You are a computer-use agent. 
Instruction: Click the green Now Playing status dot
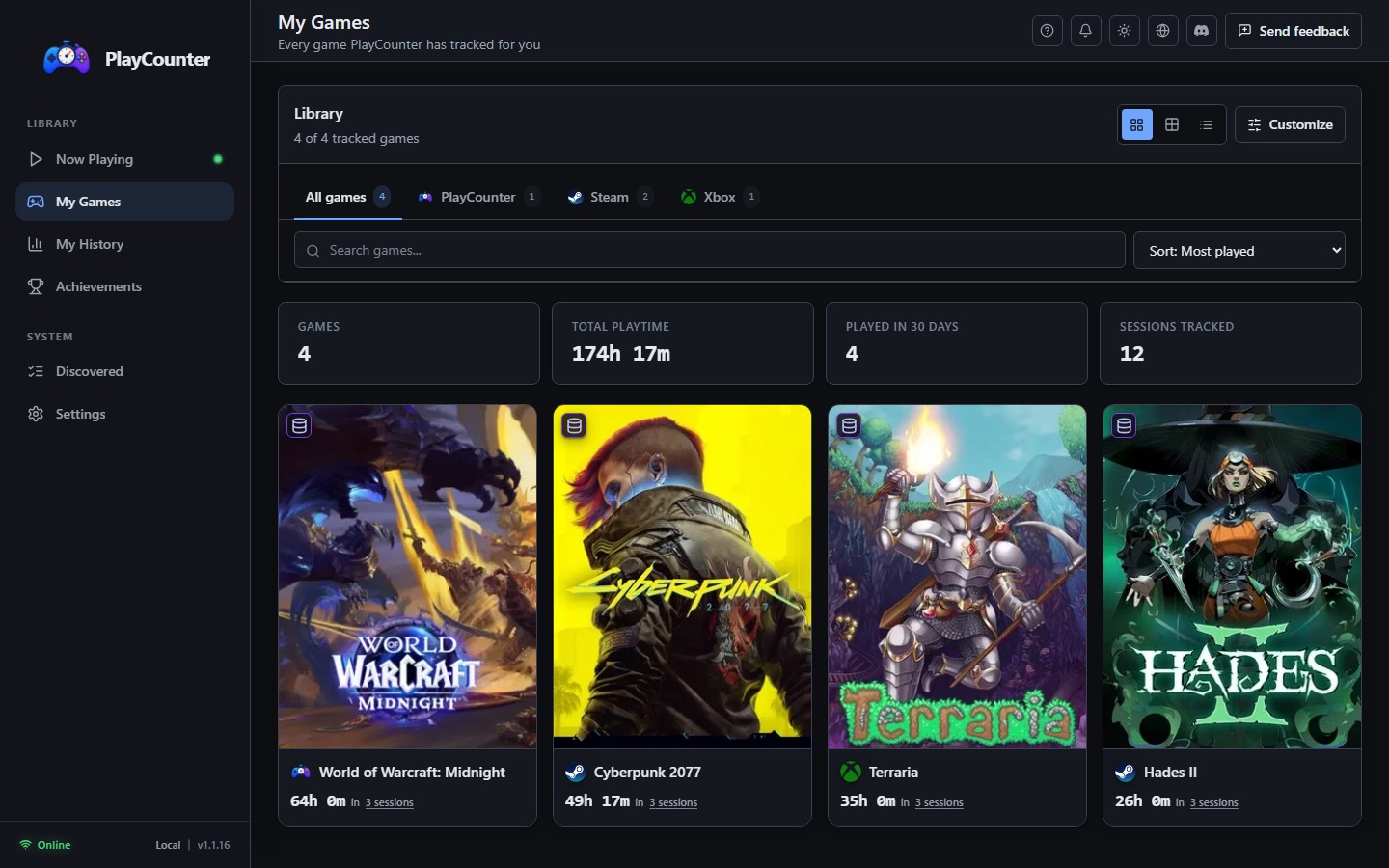tap(218, 159)
